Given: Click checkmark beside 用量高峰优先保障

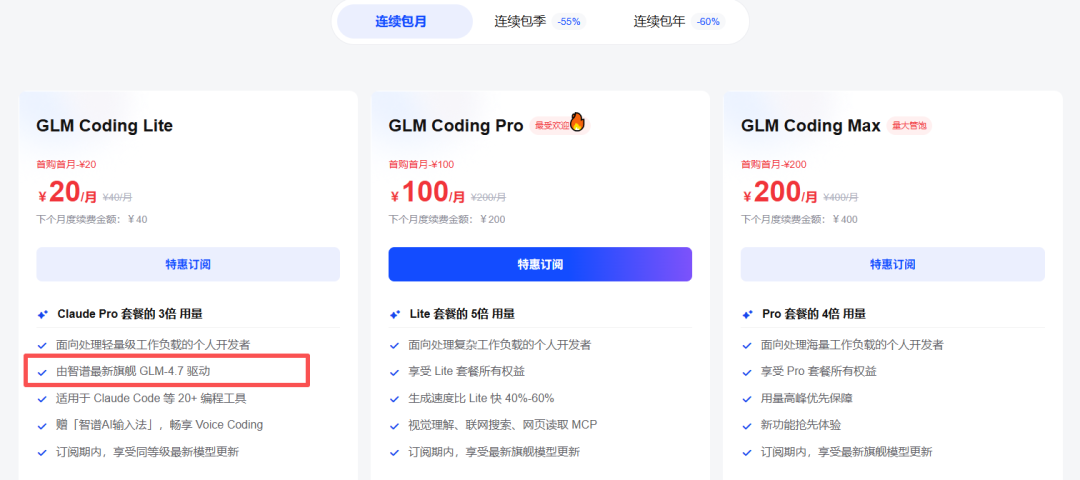Looking at the screenshot, I should pos(747,399).
